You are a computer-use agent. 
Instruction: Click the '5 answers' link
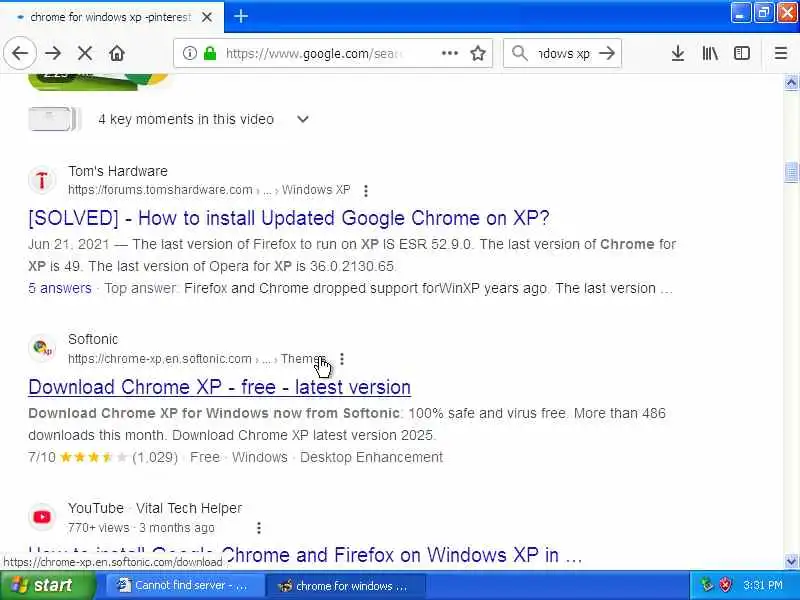[x=60, y=288]
